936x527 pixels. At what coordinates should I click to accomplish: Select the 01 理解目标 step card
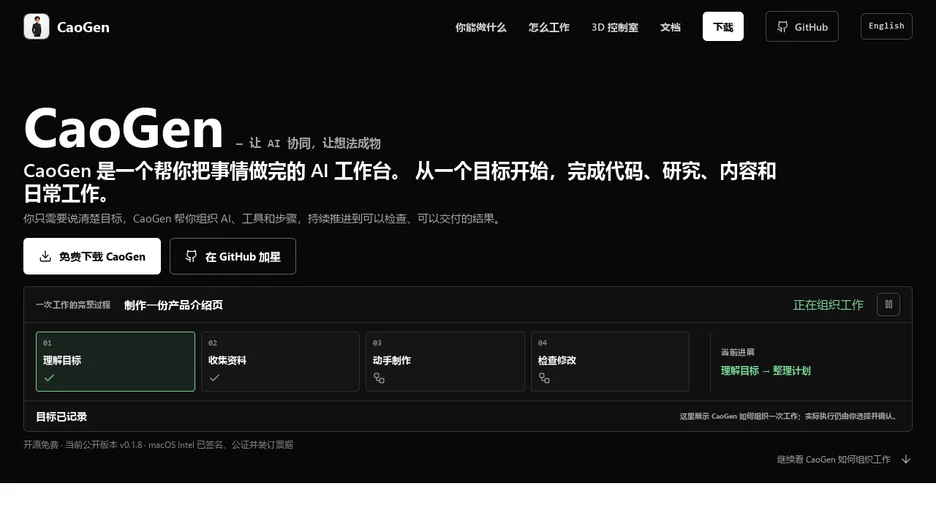click(x=115, y=362)
